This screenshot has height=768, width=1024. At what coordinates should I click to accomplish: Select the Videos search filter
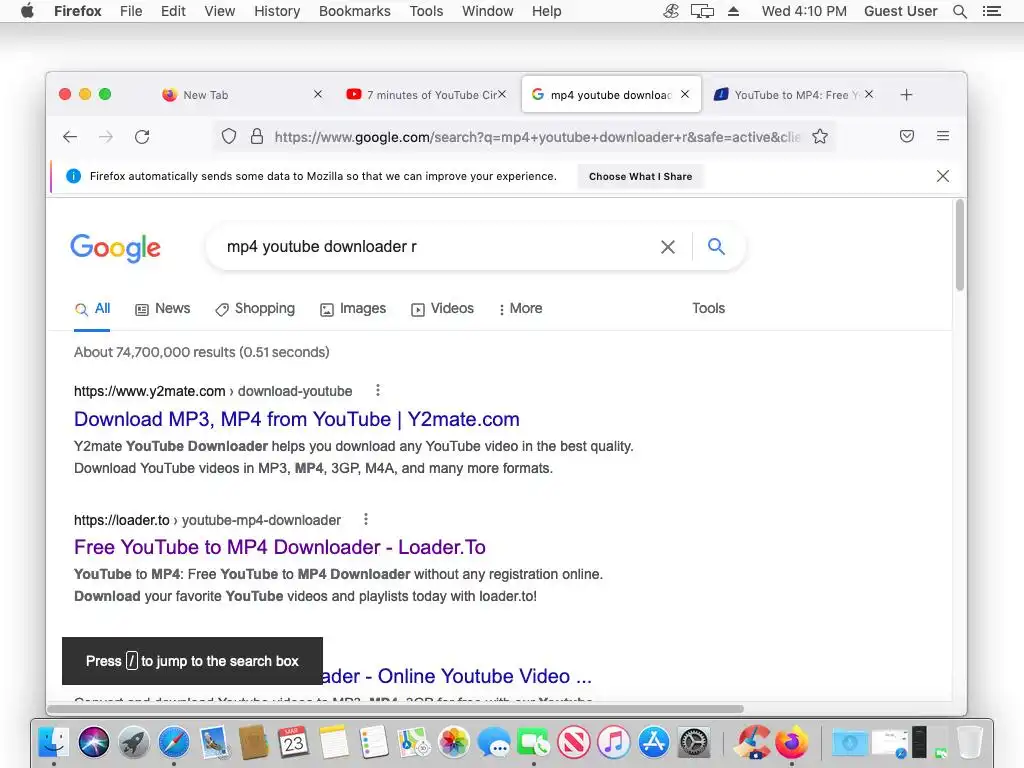[x=442, y=308]
